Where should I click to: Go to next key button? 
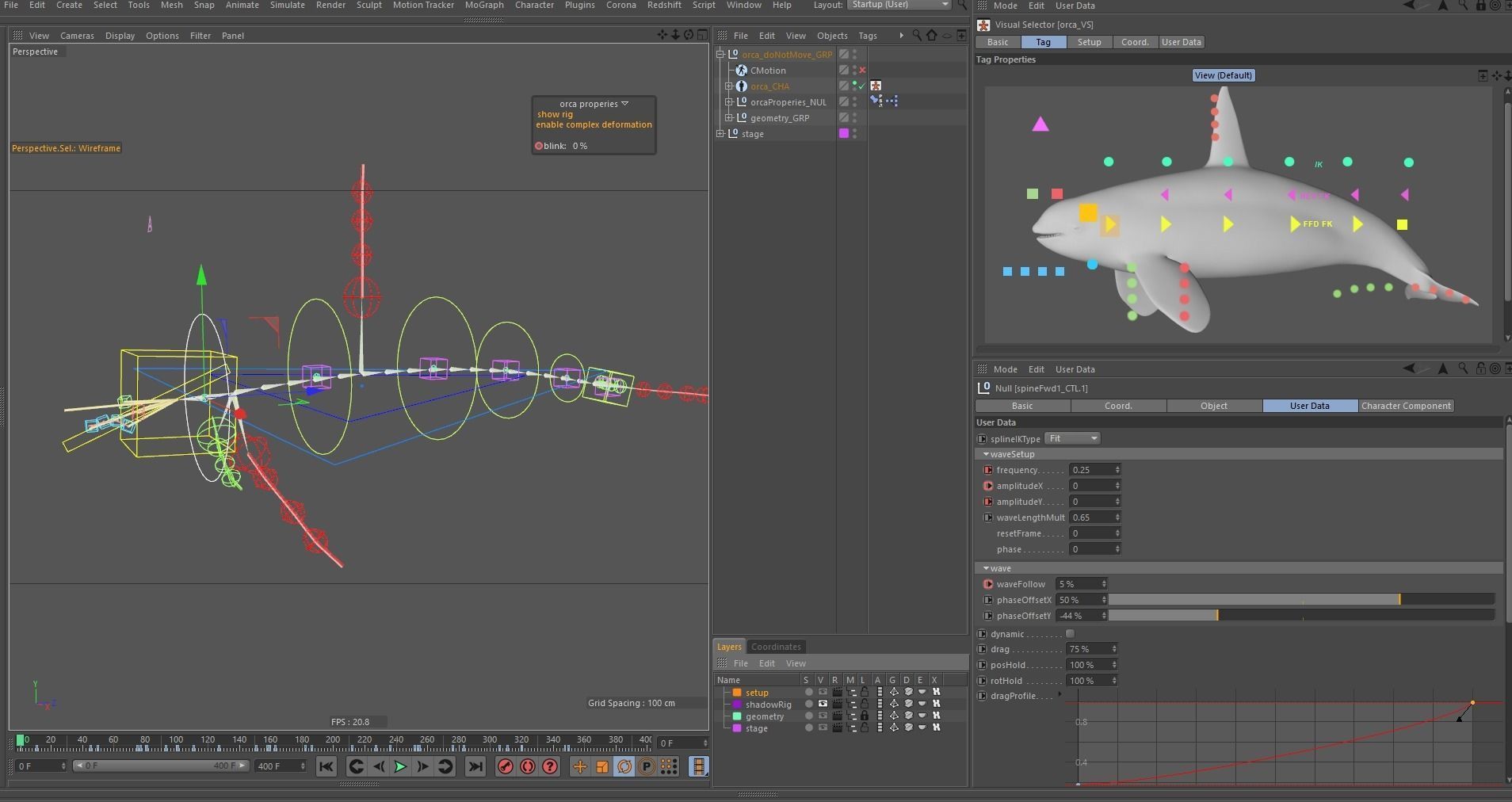point(445,766)
